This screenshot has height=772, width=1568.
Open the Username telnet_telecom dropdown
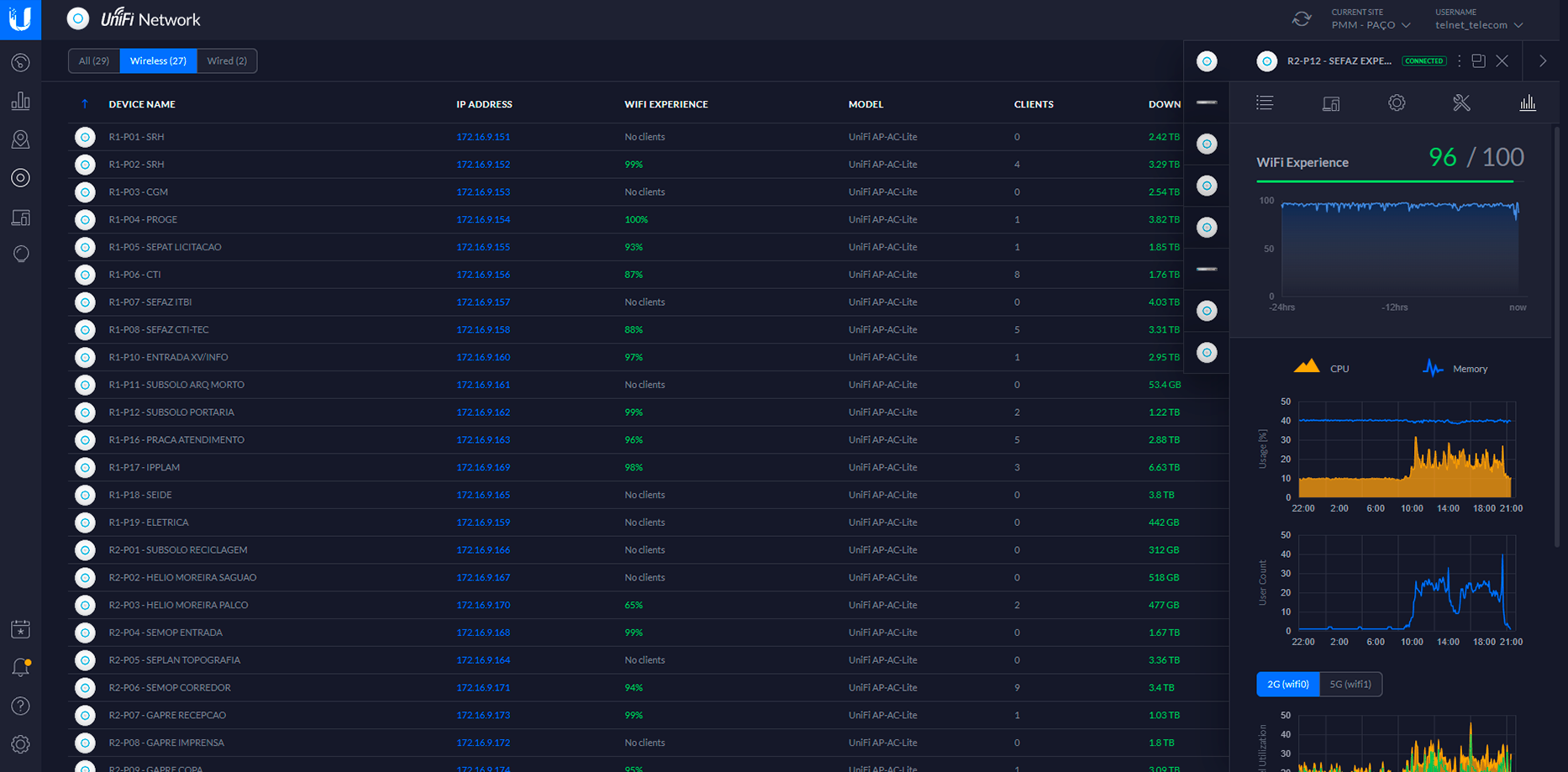(1479, 25)
